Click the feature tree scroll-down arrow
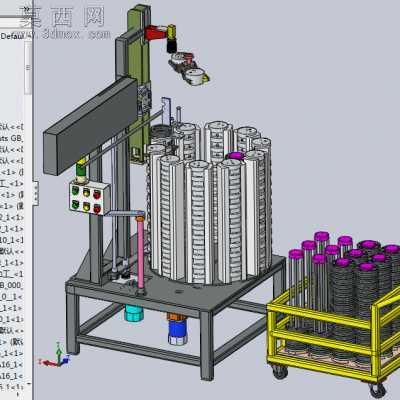 [28, 384]
